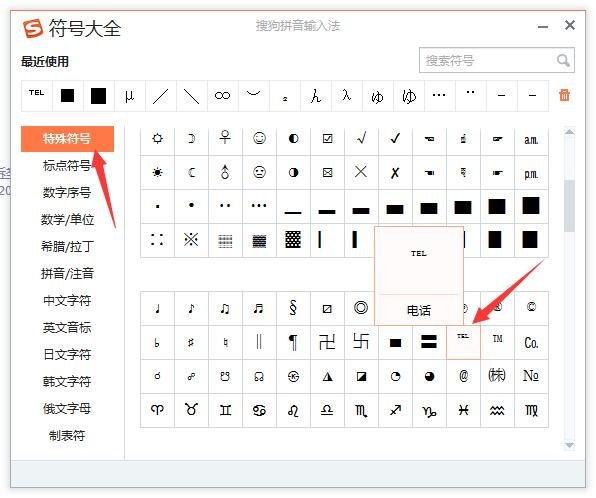
Task: Insert the Sagittarius ♐ zodiac symbol
Action: coord(395,410)
